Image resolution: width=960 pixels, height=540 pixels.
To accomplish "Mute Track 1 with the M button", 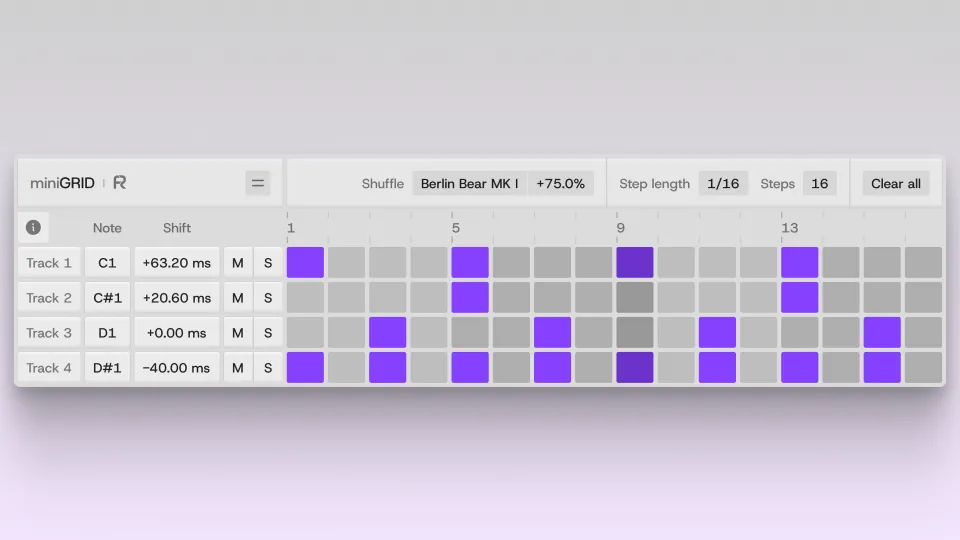I will pos(238,263).
